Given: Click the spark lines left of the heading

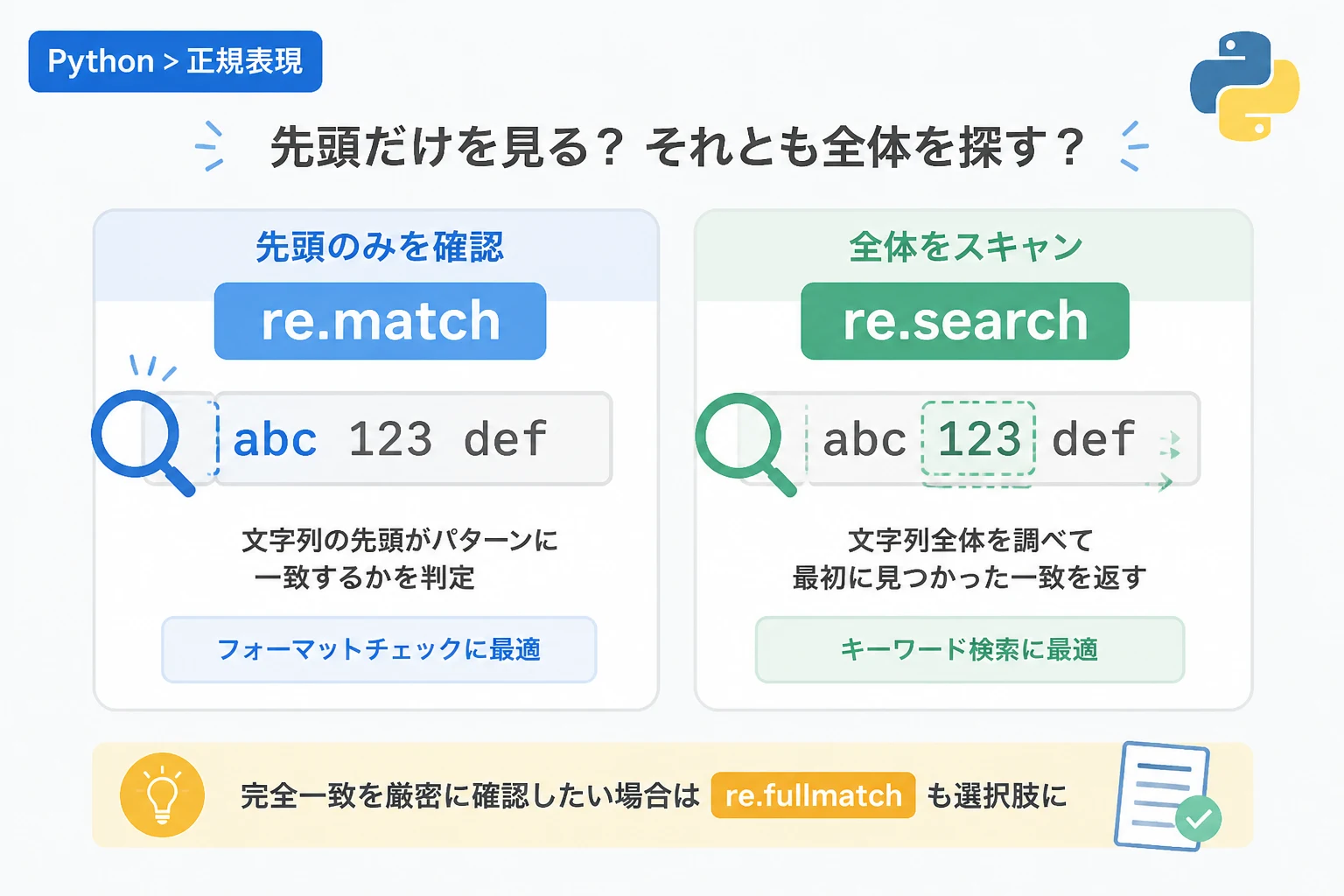Looking at the screenshot, I should [209, 145].
